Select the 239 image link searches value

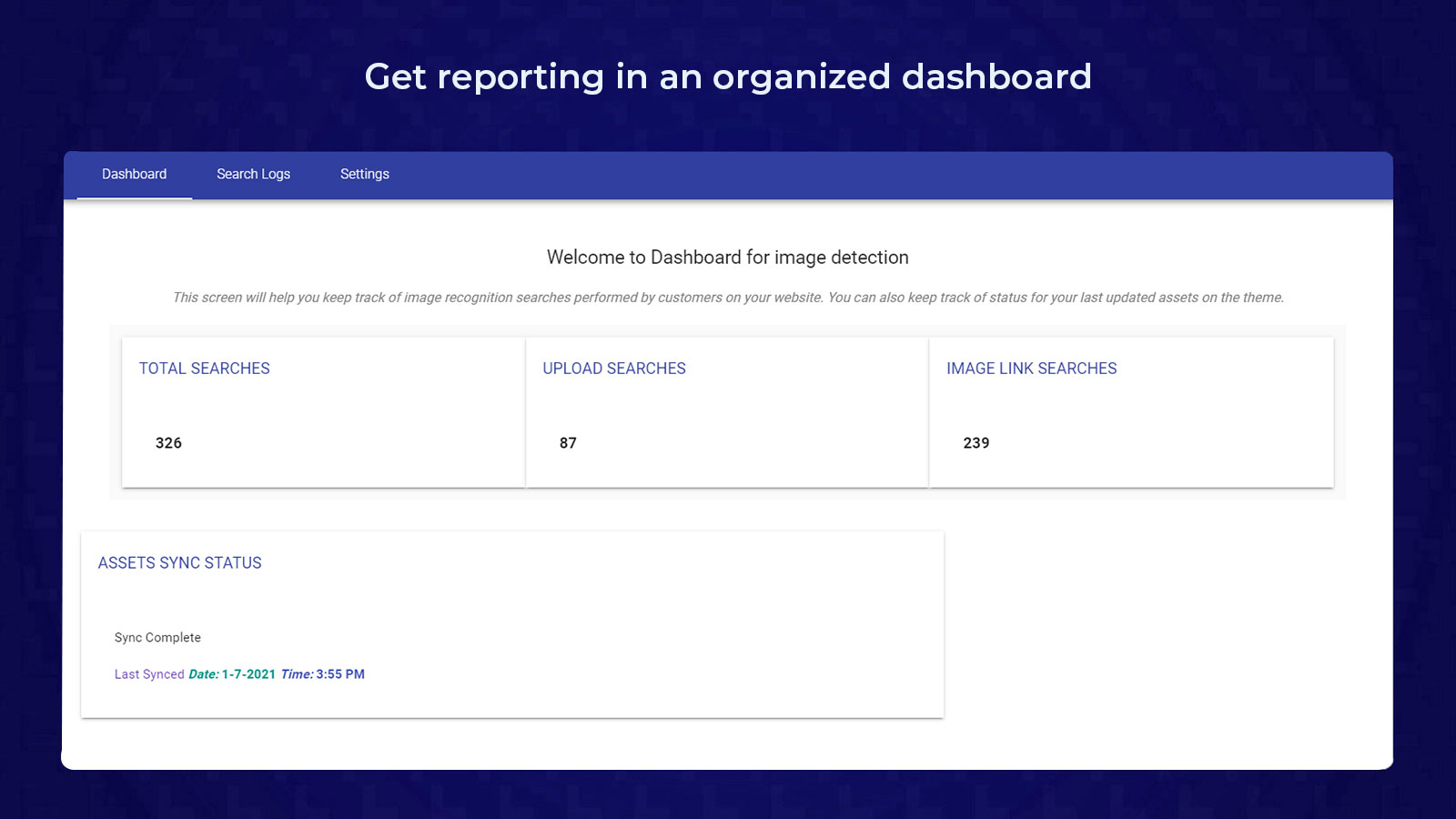click(976, 443)
